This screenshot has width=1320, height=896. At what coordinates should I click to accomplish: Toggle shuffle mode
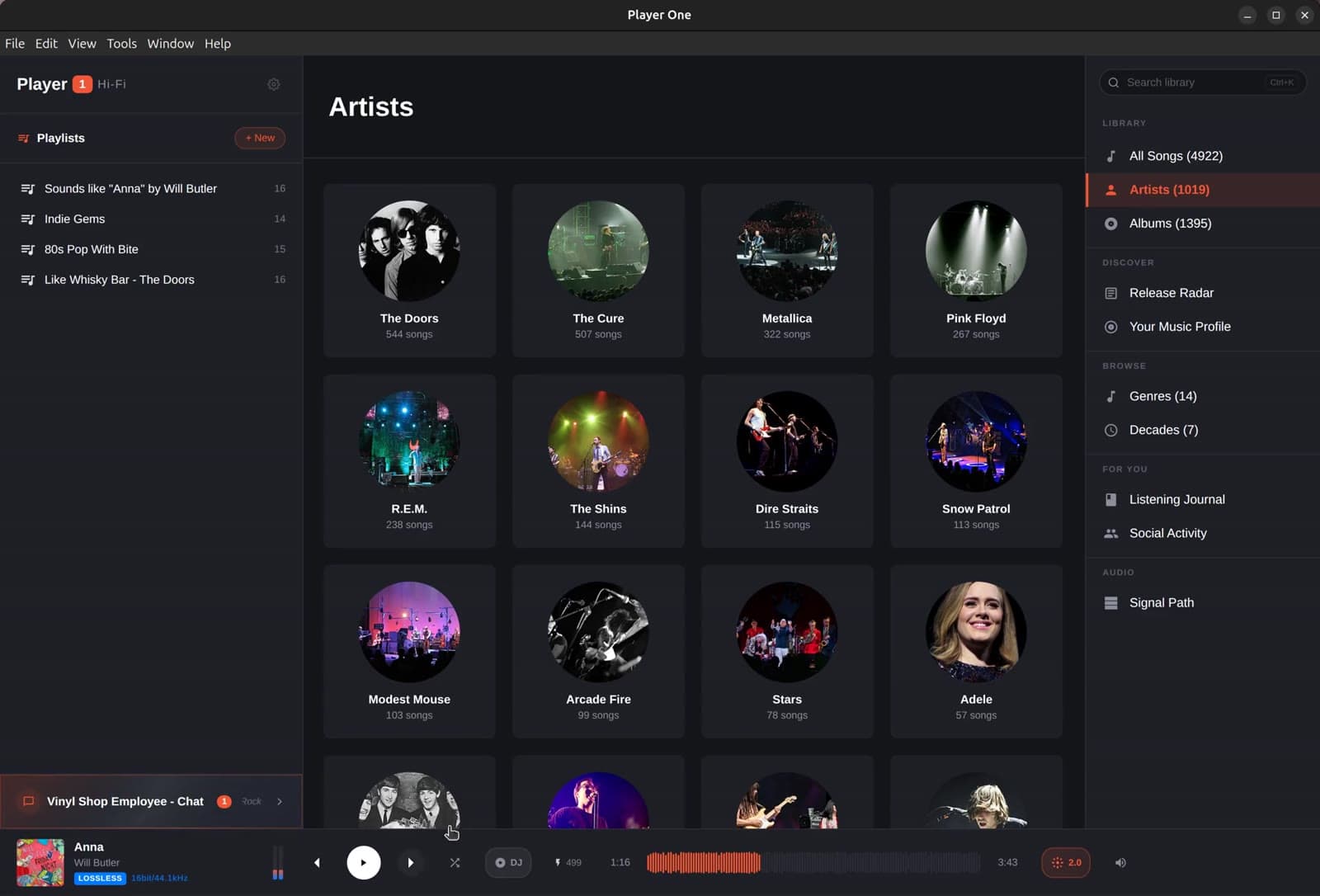pos(455,862)
